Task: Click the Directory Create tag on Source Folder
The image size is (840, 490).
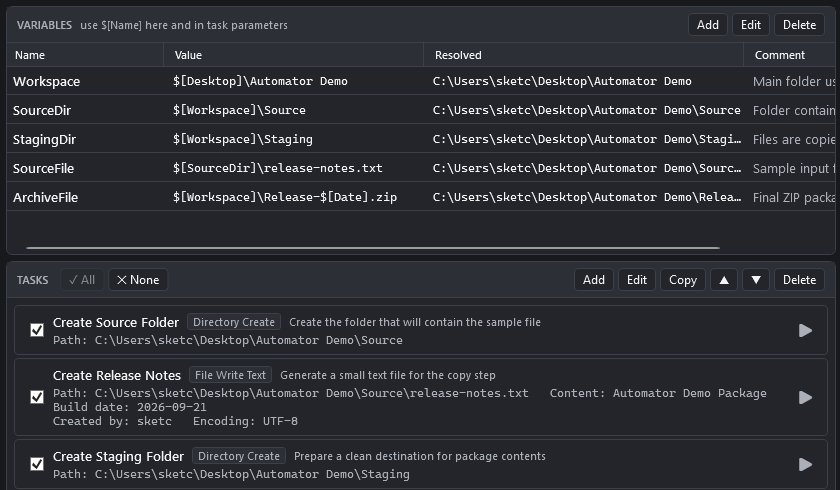Action: (234, 322)
